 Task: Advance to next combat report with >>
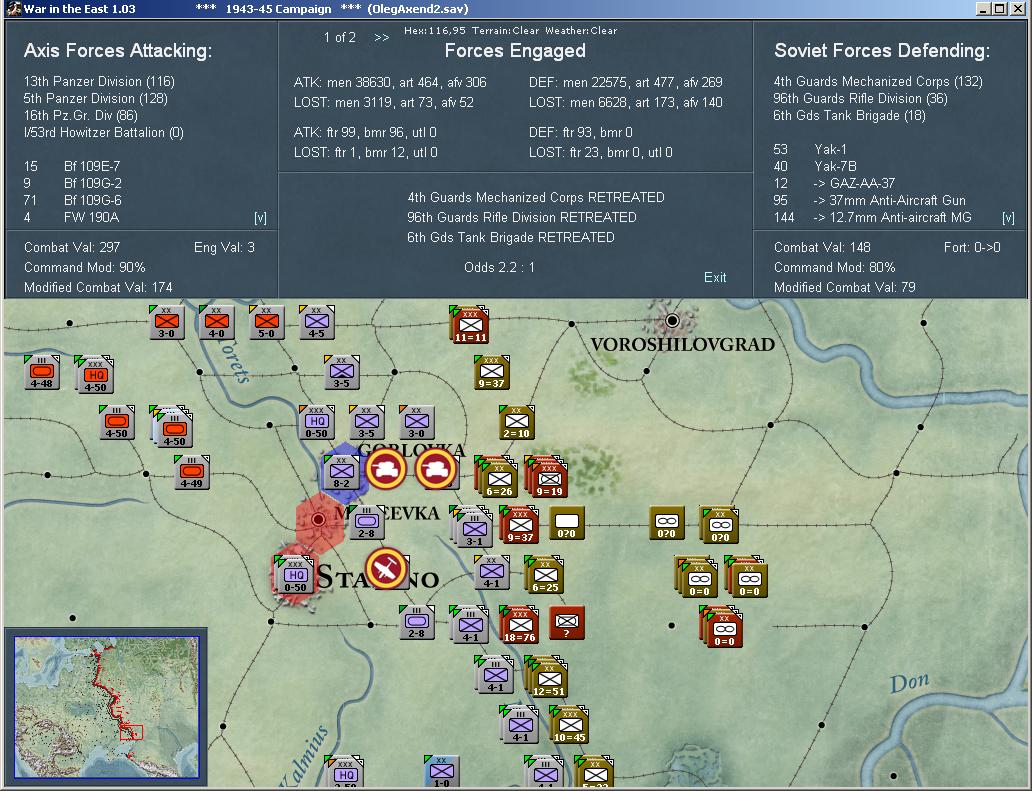[x=381, y=38]
